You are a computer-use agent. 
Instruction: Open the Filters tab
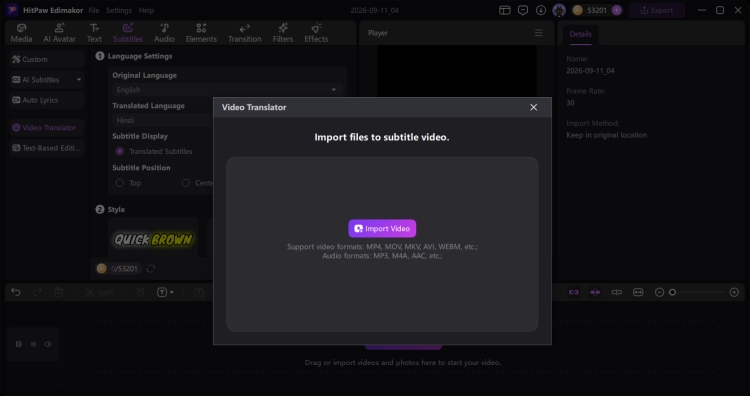tap(283, 33)
